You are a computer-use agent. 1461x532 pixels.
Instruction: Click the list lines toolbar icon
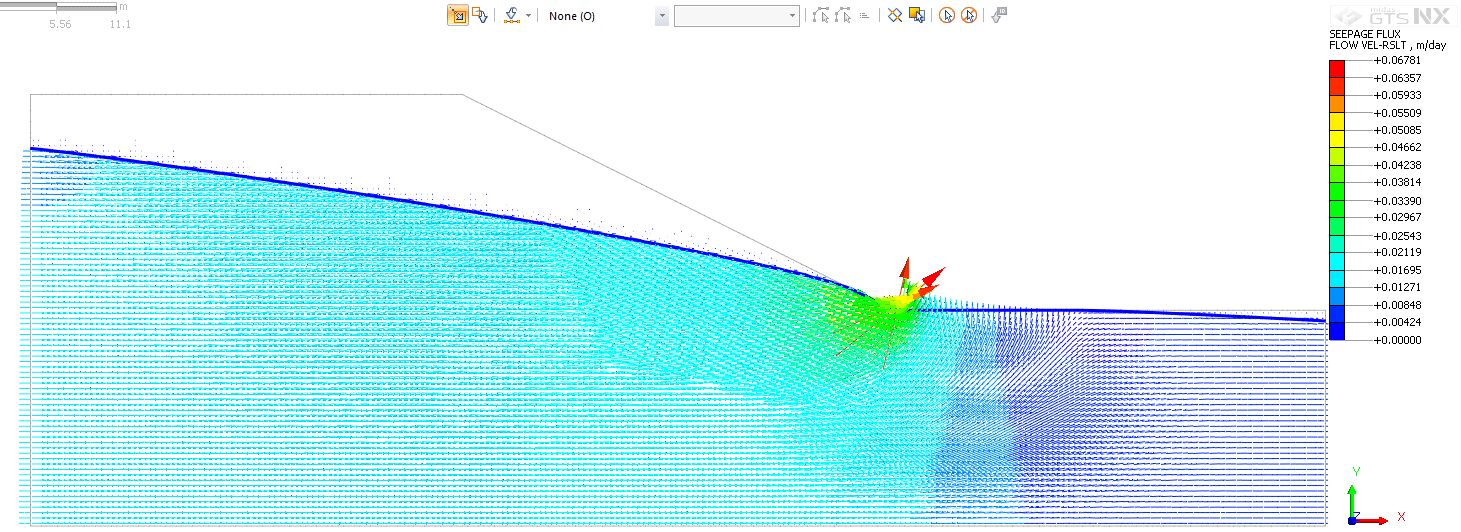pos(865,16)
